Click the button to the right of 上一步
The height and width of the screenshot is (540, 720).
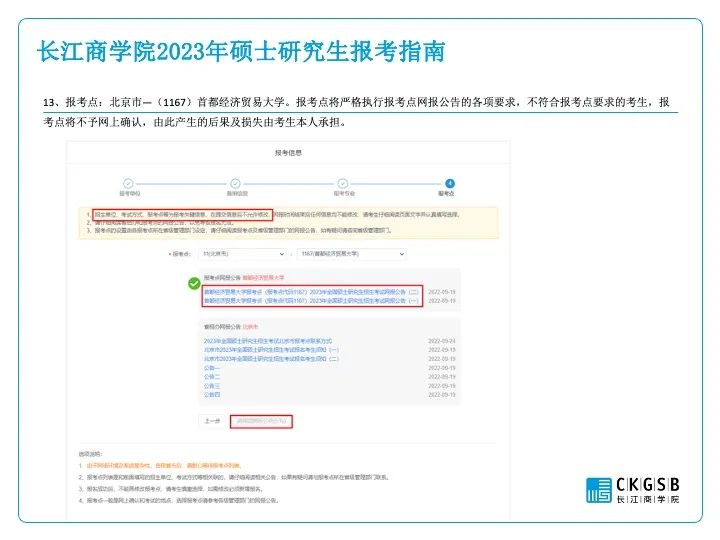pyautogui.click(x=261, y=421)
